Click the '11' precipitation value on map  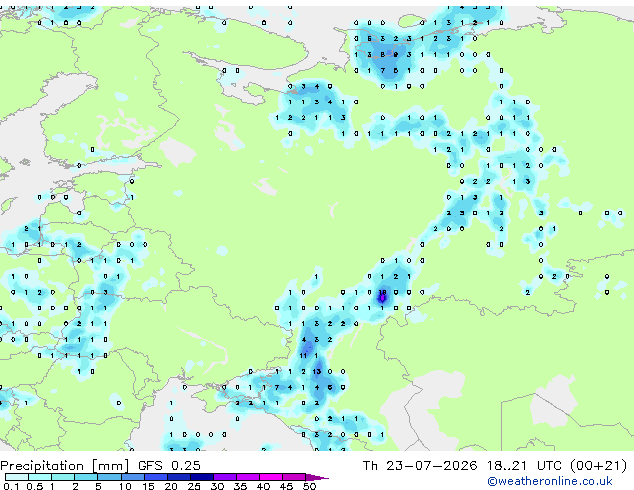click(303, 355)
